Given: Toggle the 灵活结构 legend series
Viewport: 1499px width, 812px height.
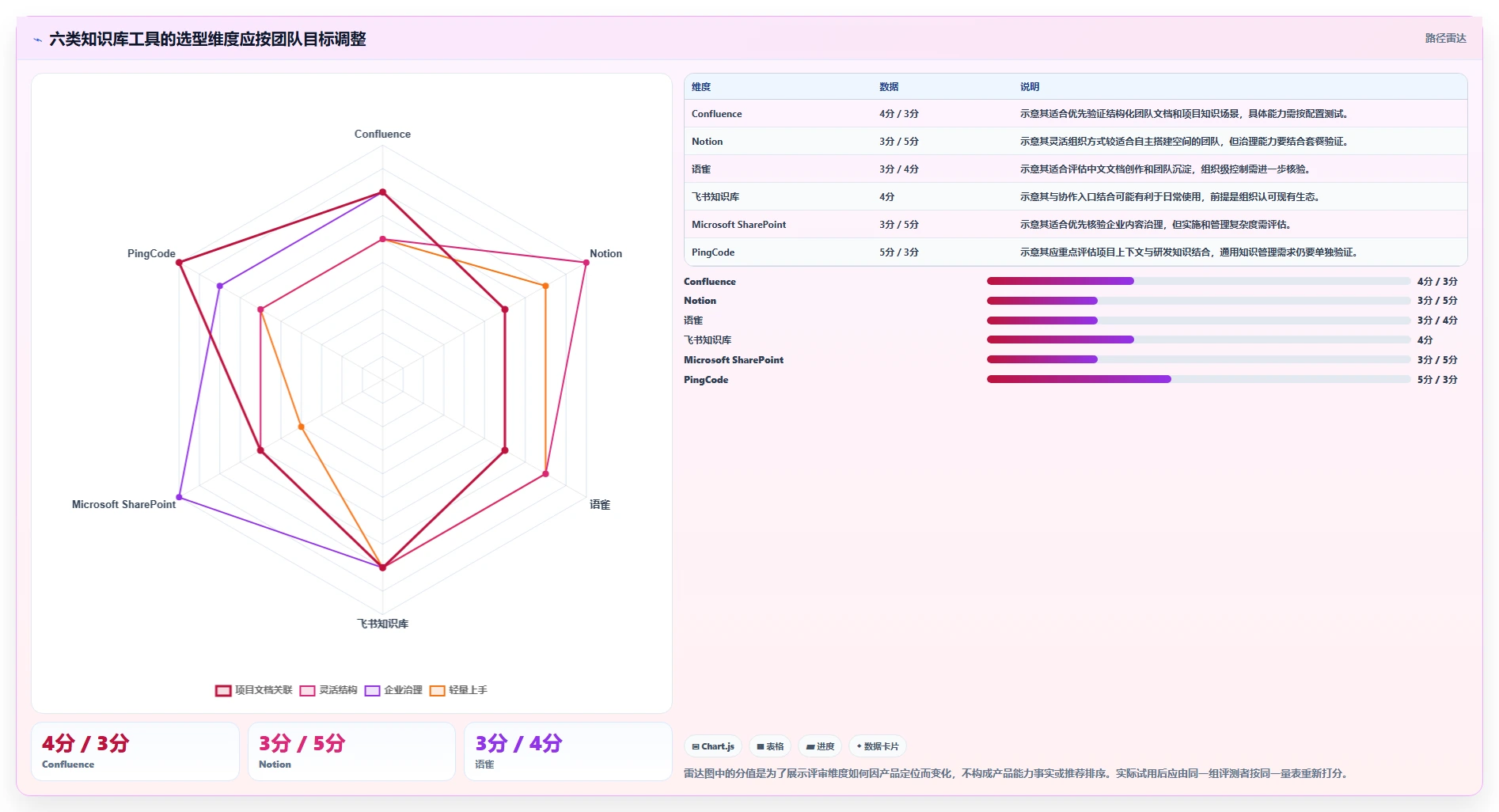Looking at the screenshot, I should point(328,690).
